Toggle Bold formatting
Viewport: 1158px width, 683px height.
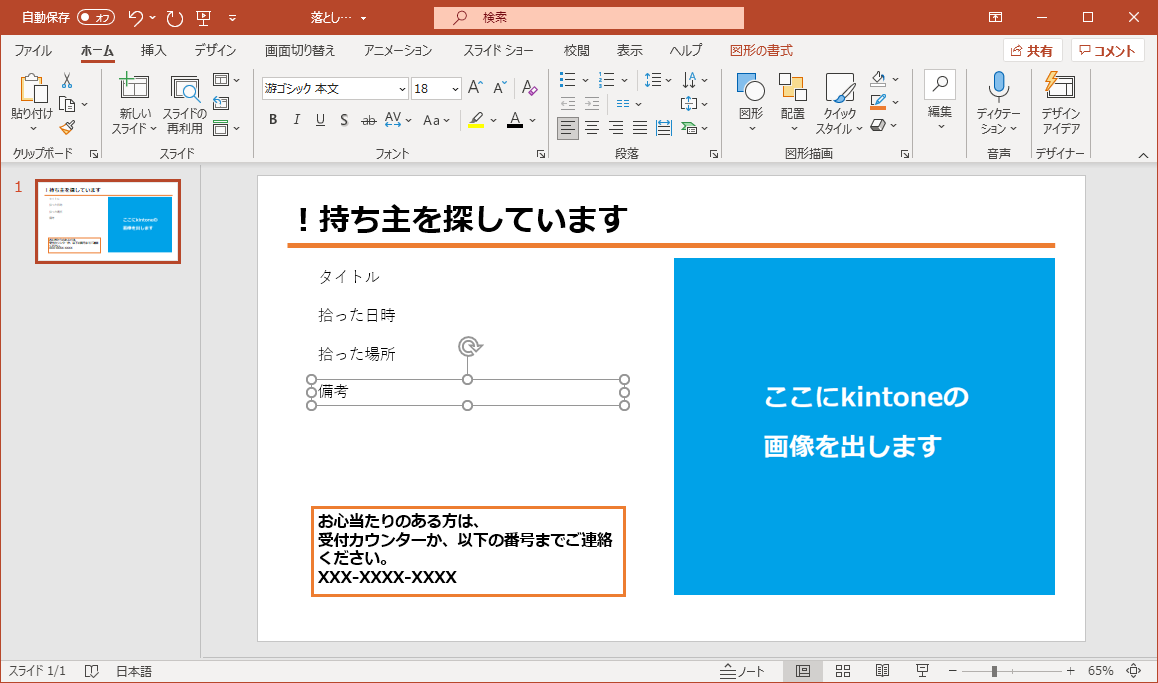tap(273, 120)
